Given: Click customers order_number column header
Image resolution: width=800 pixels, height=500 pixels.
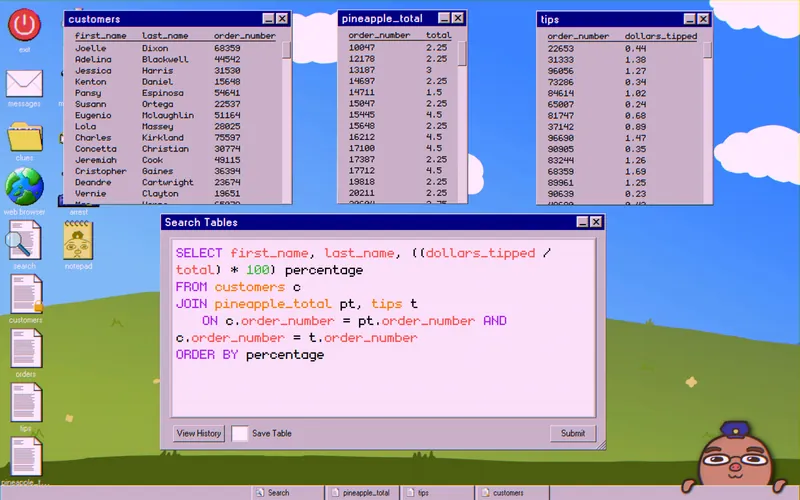Looking at the screenshot, I should click(x=244, y=36).
